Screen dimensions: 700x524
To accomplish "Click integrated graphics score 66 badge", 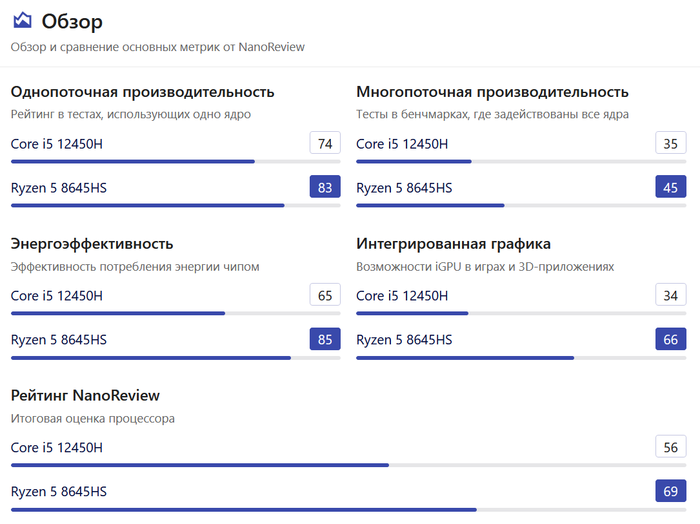I will 670,340.
